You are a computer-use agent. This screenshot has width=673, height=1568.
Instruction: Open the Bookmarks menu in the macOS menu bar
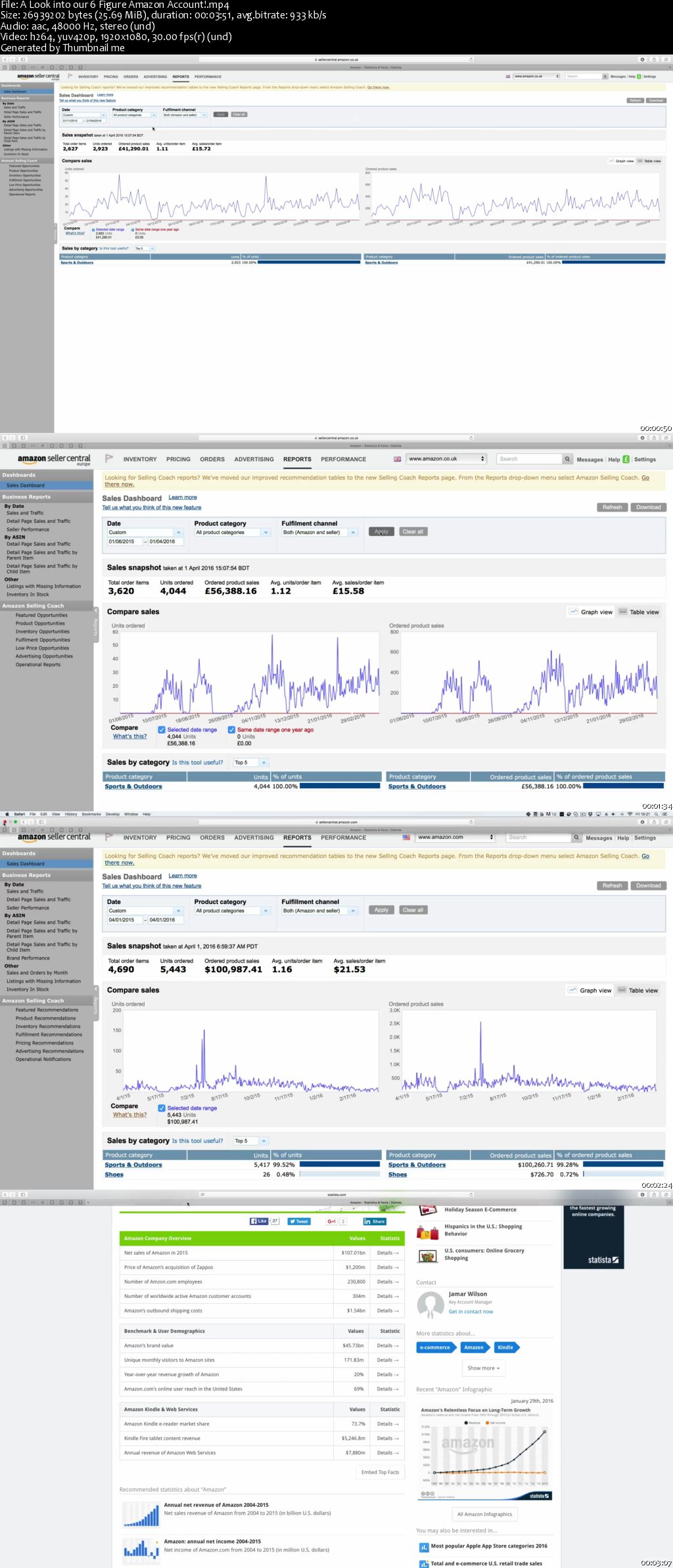click(x=91, y=814)
